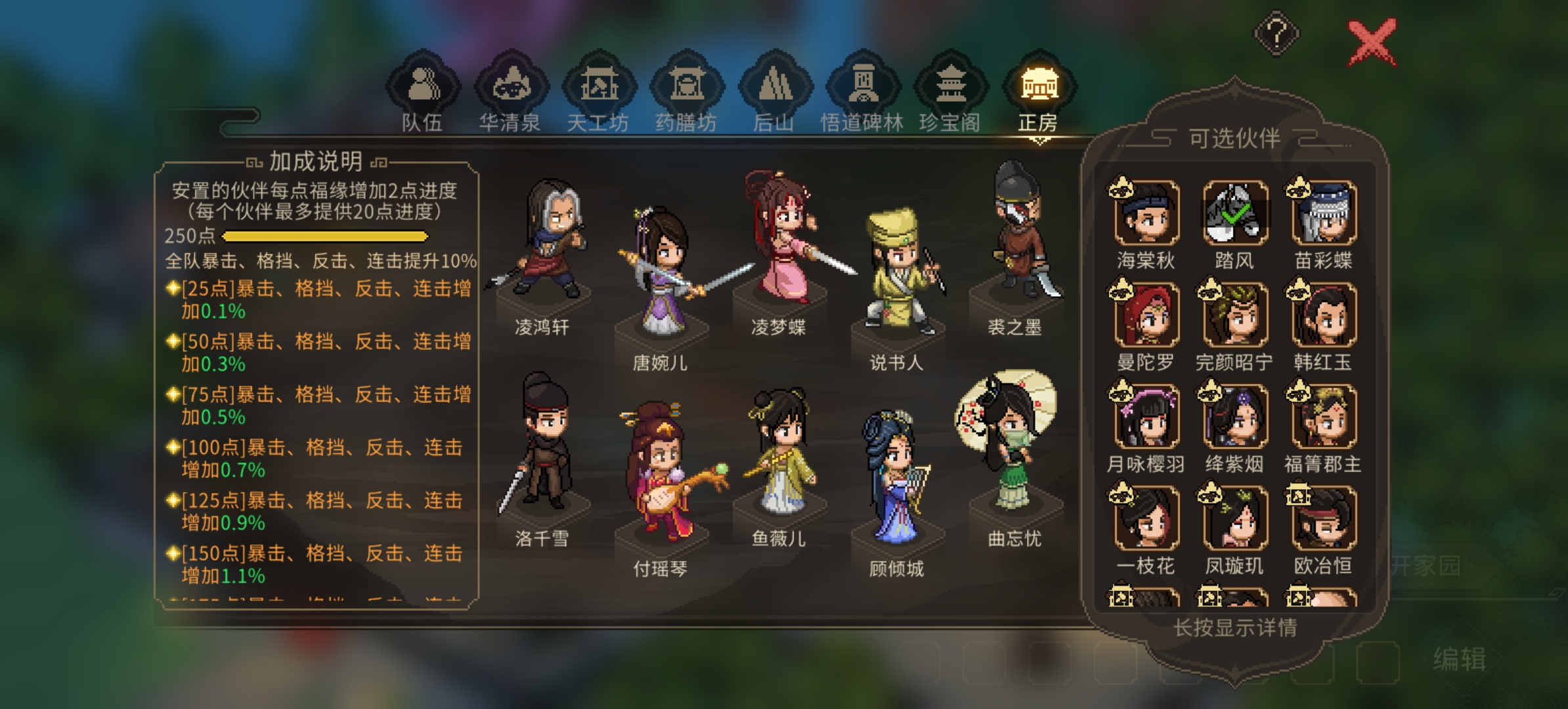Click the 250点 yellow progress bar
Viewport: 1568px width, 709px height.
click(326, 236)
